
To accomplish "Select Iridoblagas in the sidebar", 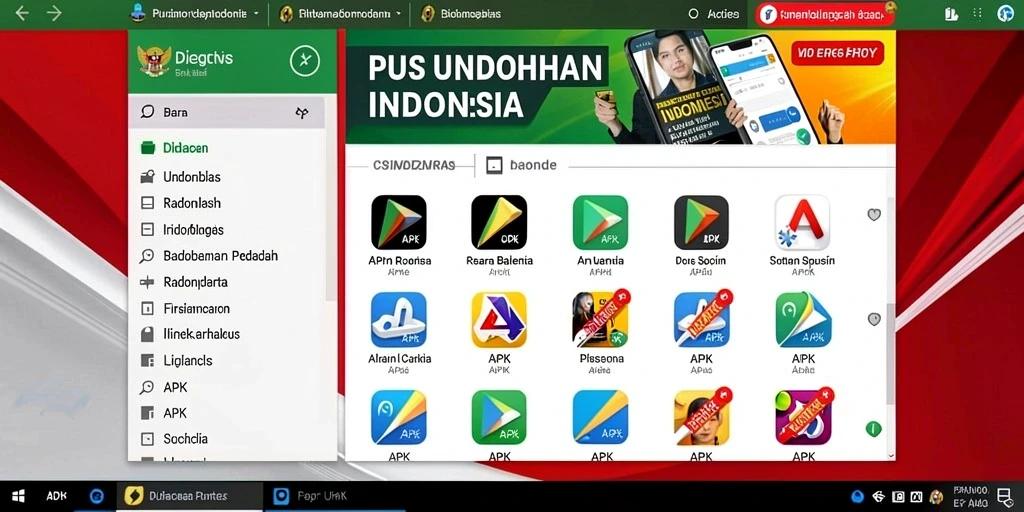I will click(x=193, y=230).
